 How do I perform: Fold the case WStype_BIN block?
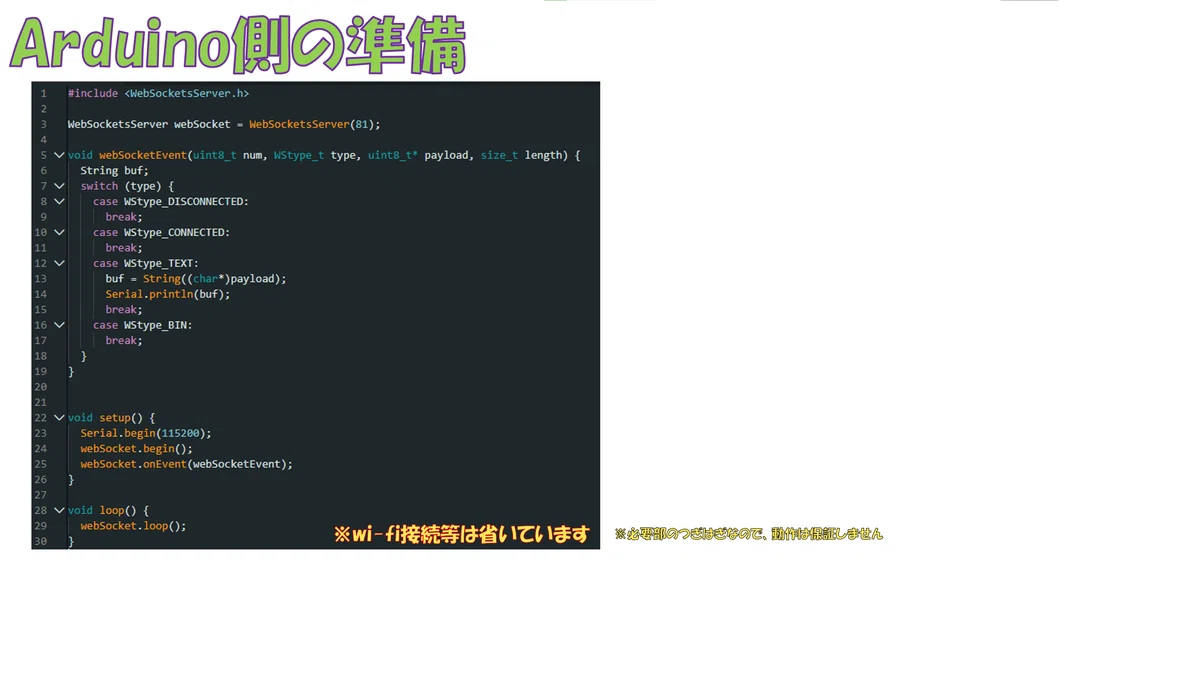pyautogui.click(x=59, y=325)
